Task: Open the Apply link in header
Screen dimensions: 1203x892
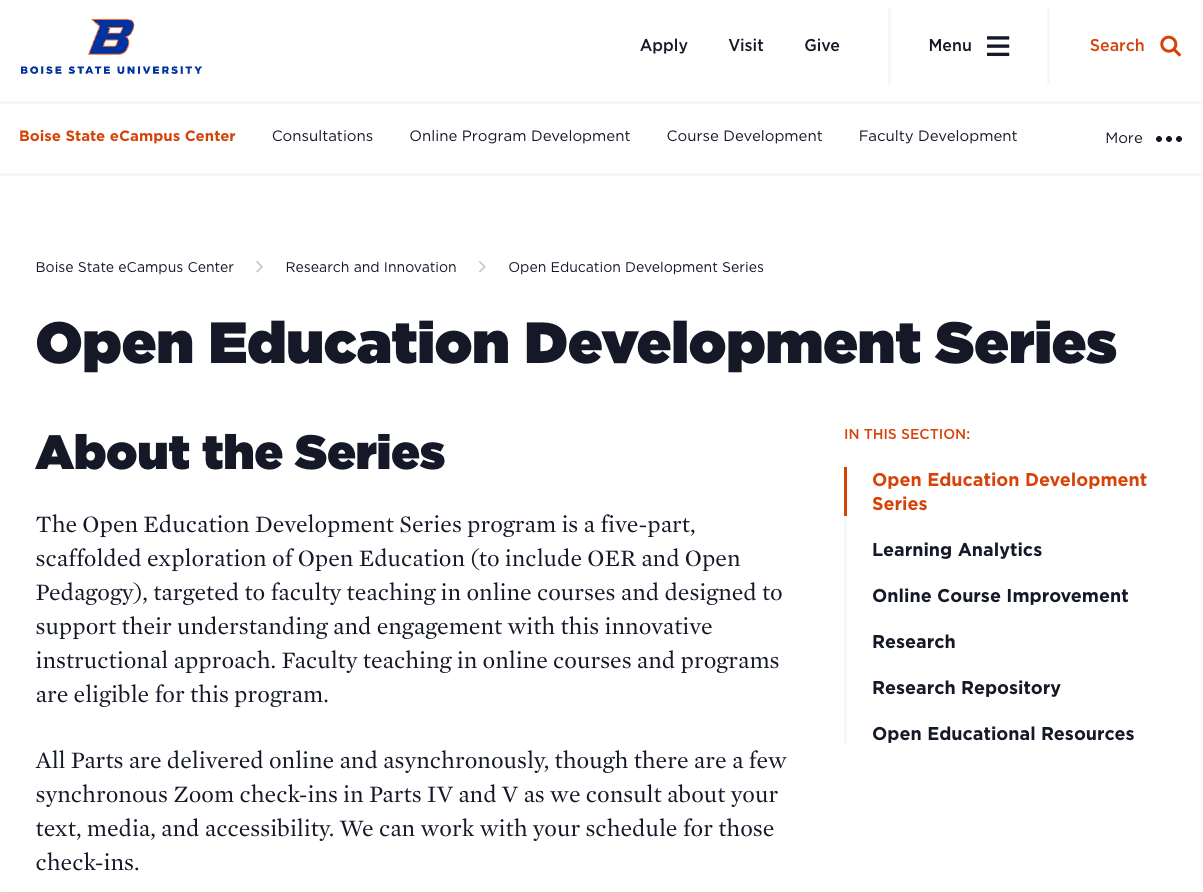Action: (663, 46)
